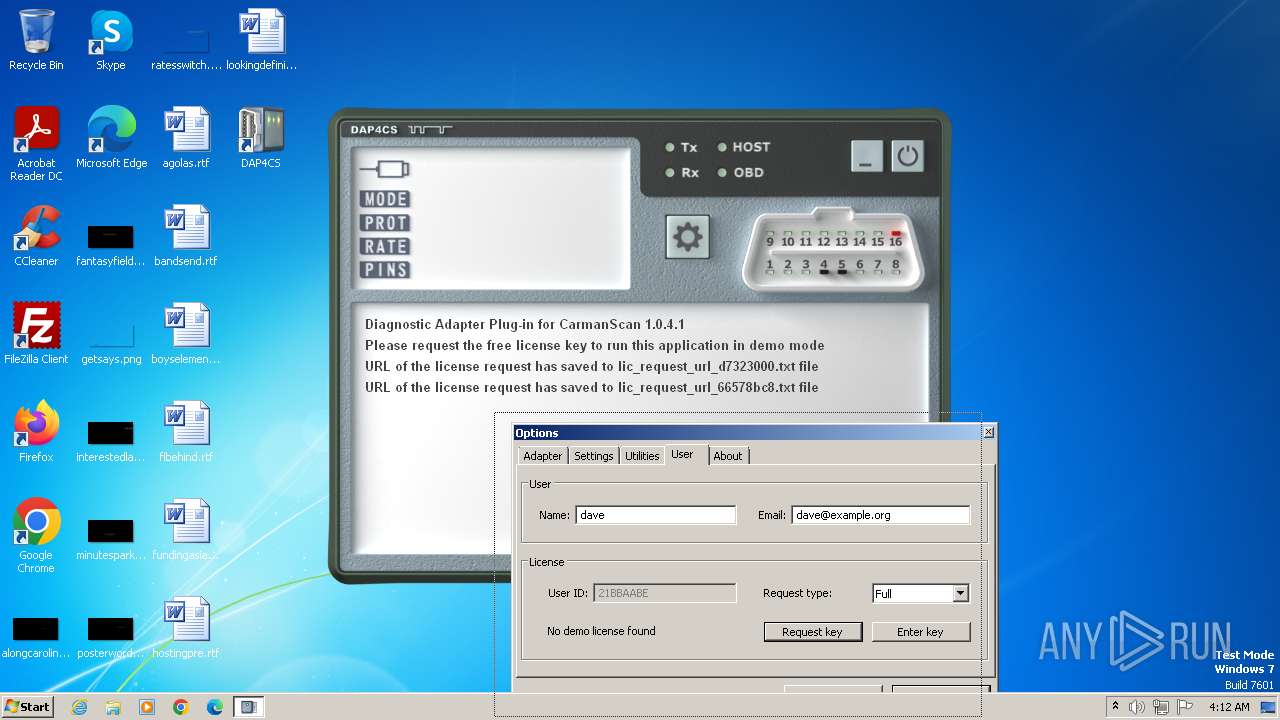Click OBD connector pin 16
The width and height of the screenshot is (1280, 720).
[895, 240]
